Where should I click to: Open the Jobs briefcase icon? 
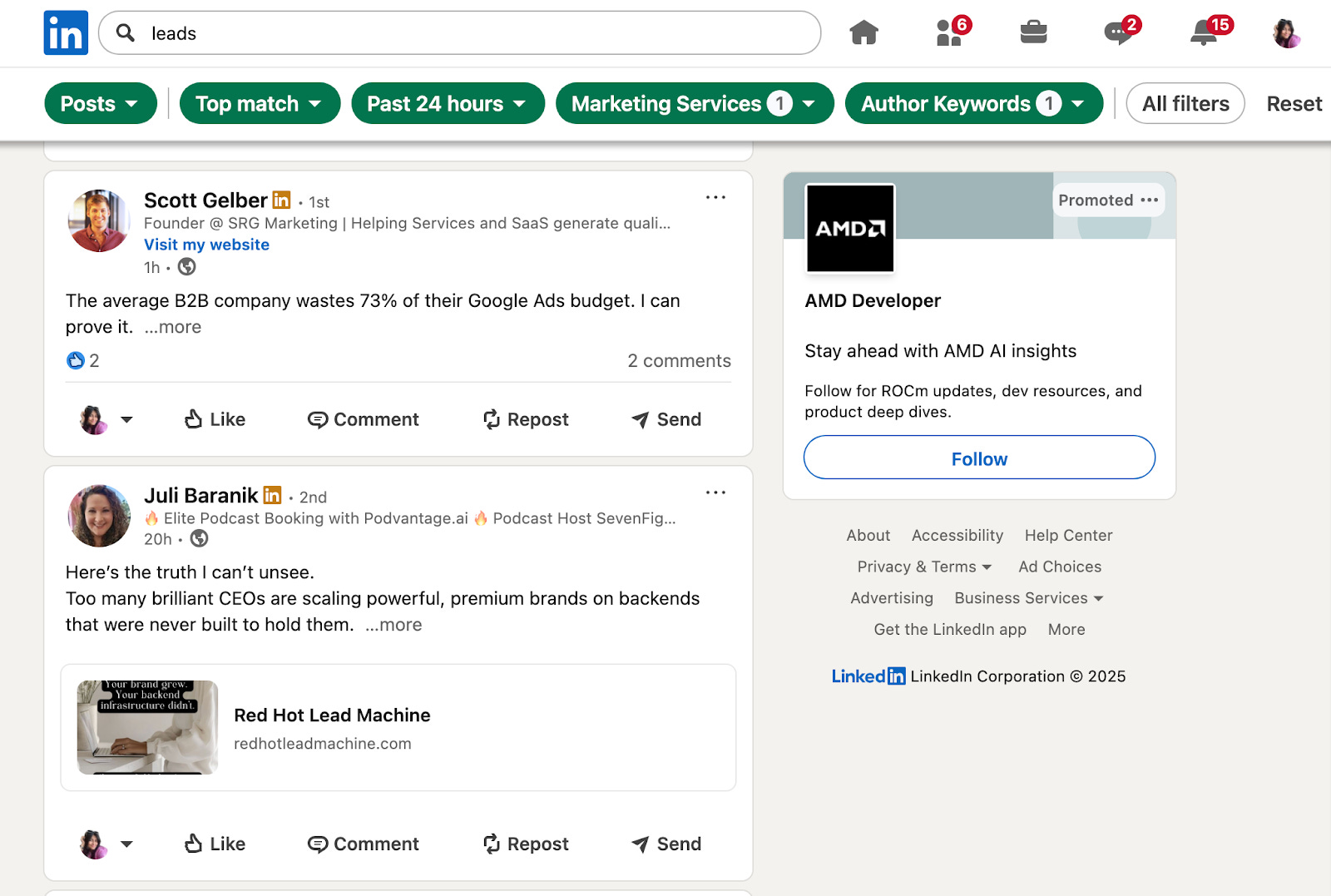pos(1033,32)
